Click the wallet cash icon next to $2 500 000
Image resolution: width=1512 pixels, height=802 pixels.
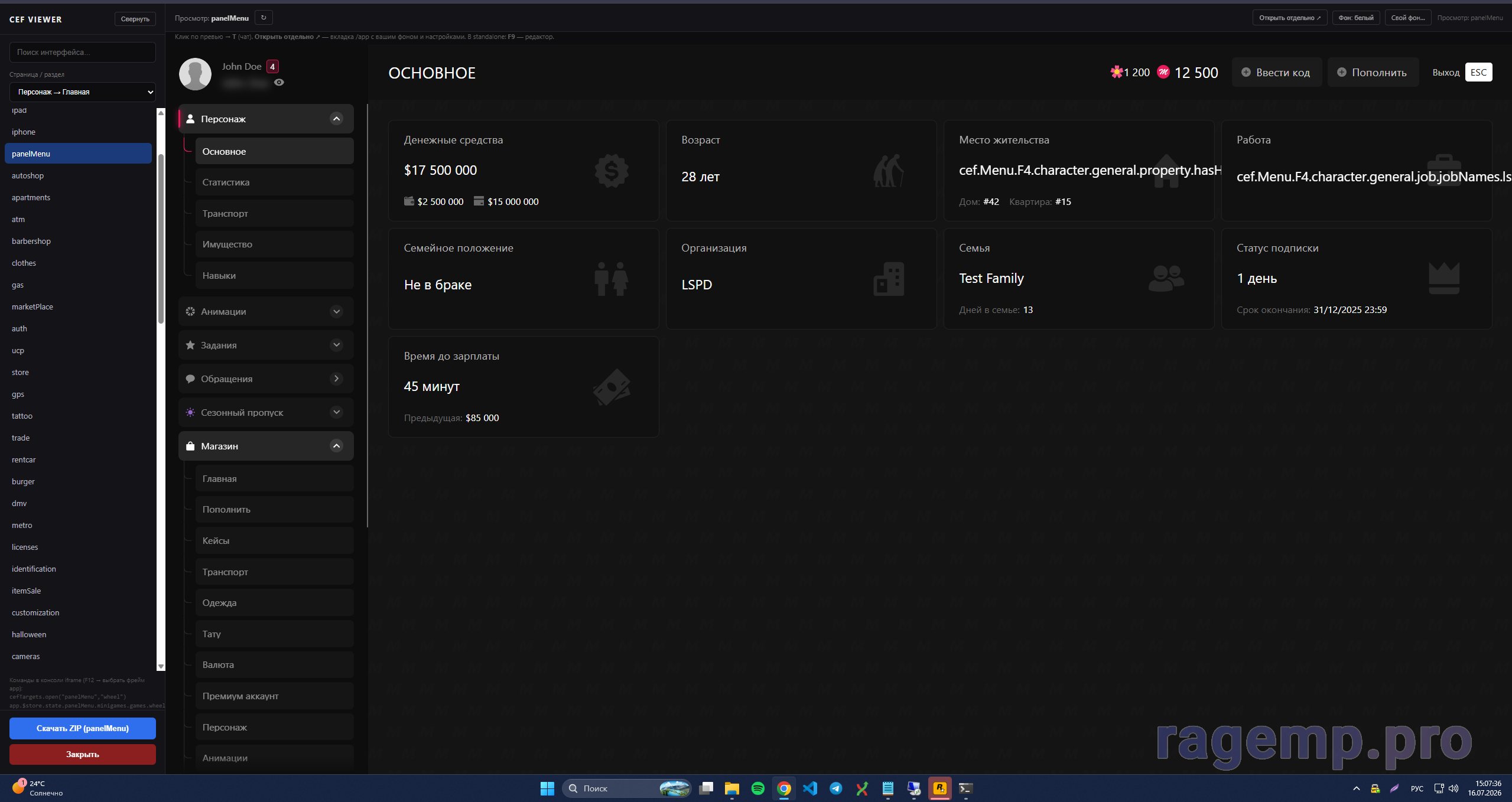click(409, 201)
